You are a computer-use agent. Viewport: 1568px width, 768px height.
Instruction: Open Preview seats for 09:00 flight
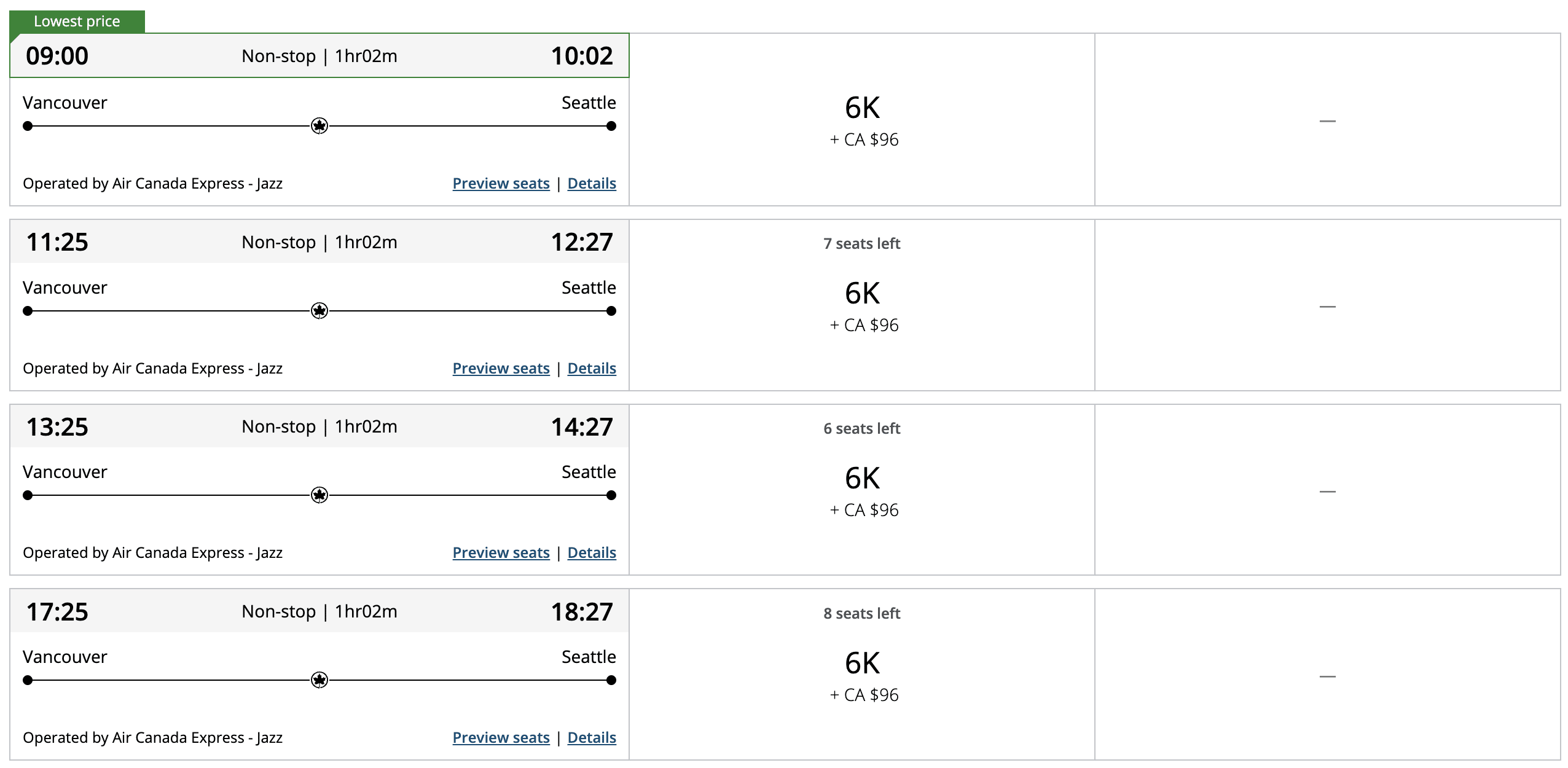click(x=501, y=184)
